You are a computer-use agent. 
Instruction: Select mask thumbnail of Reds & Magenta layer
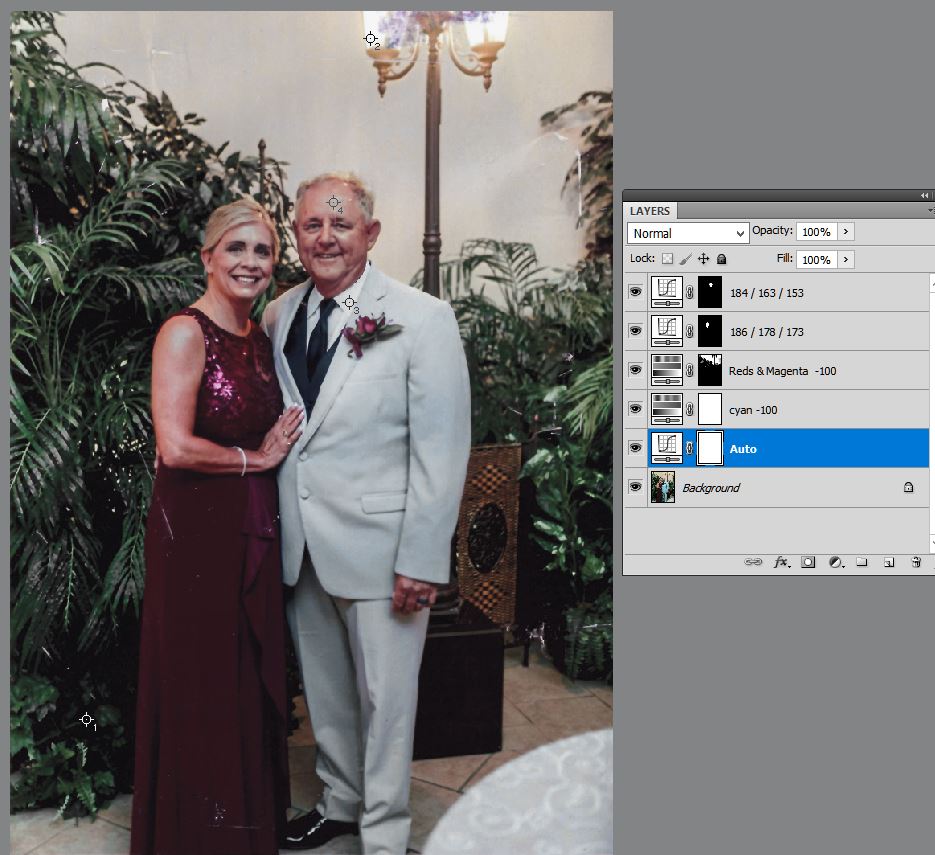(x=710, y=370)
